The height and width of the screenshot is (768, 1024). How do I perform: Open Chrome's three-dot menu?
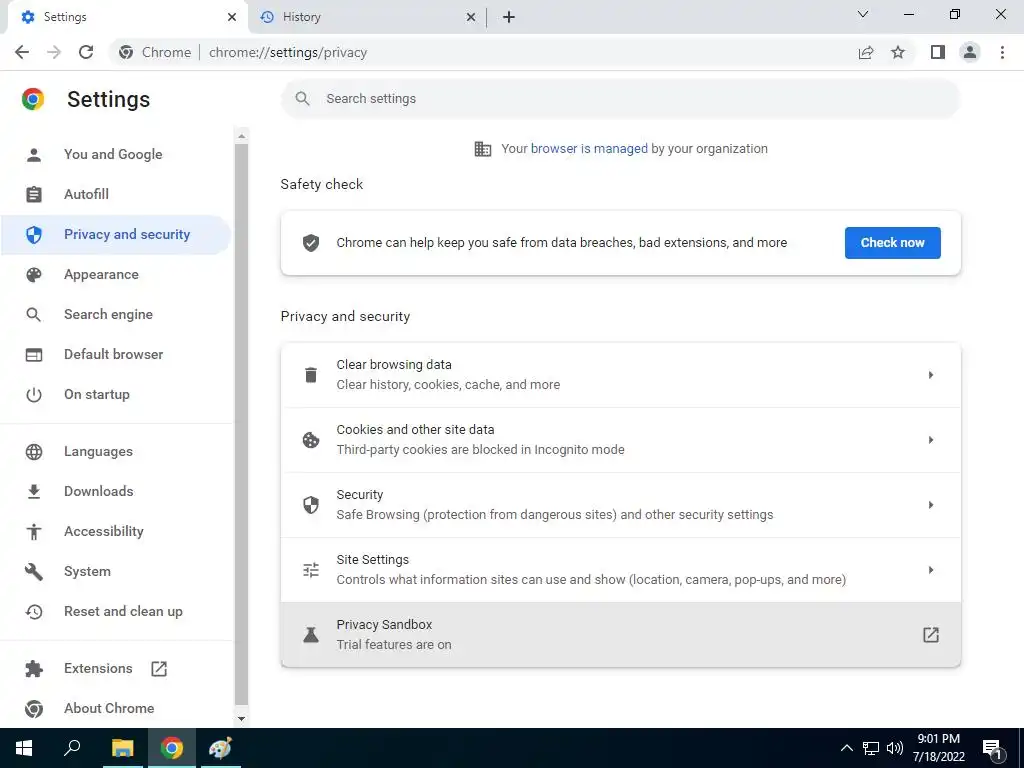click(1002, 52)
